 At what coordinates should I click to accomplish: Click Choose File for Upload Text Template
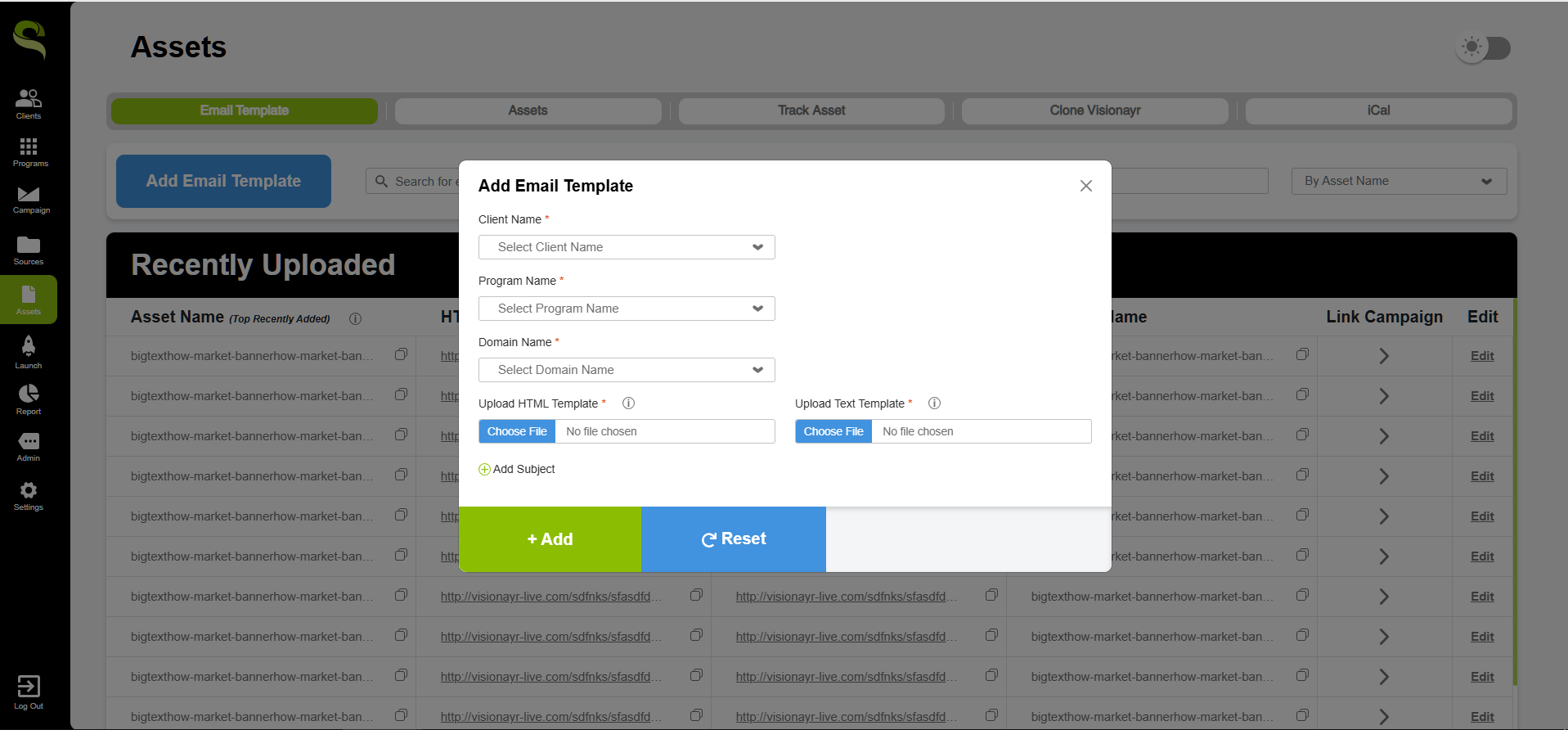click(x=833, y=431)
